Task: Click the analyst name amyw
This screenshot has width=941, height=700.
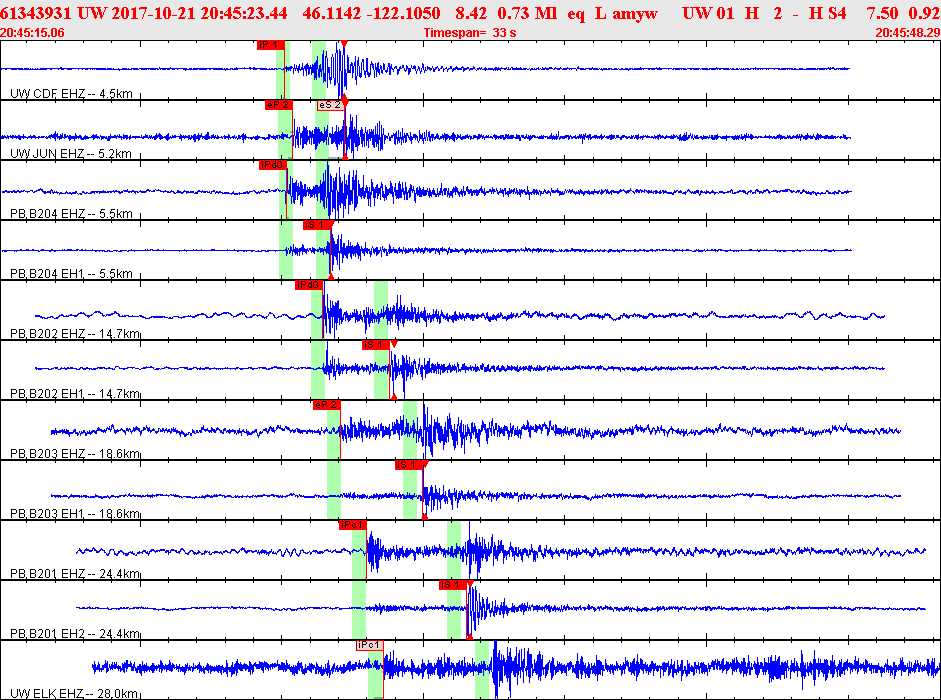Action: (x=635, y=13)
